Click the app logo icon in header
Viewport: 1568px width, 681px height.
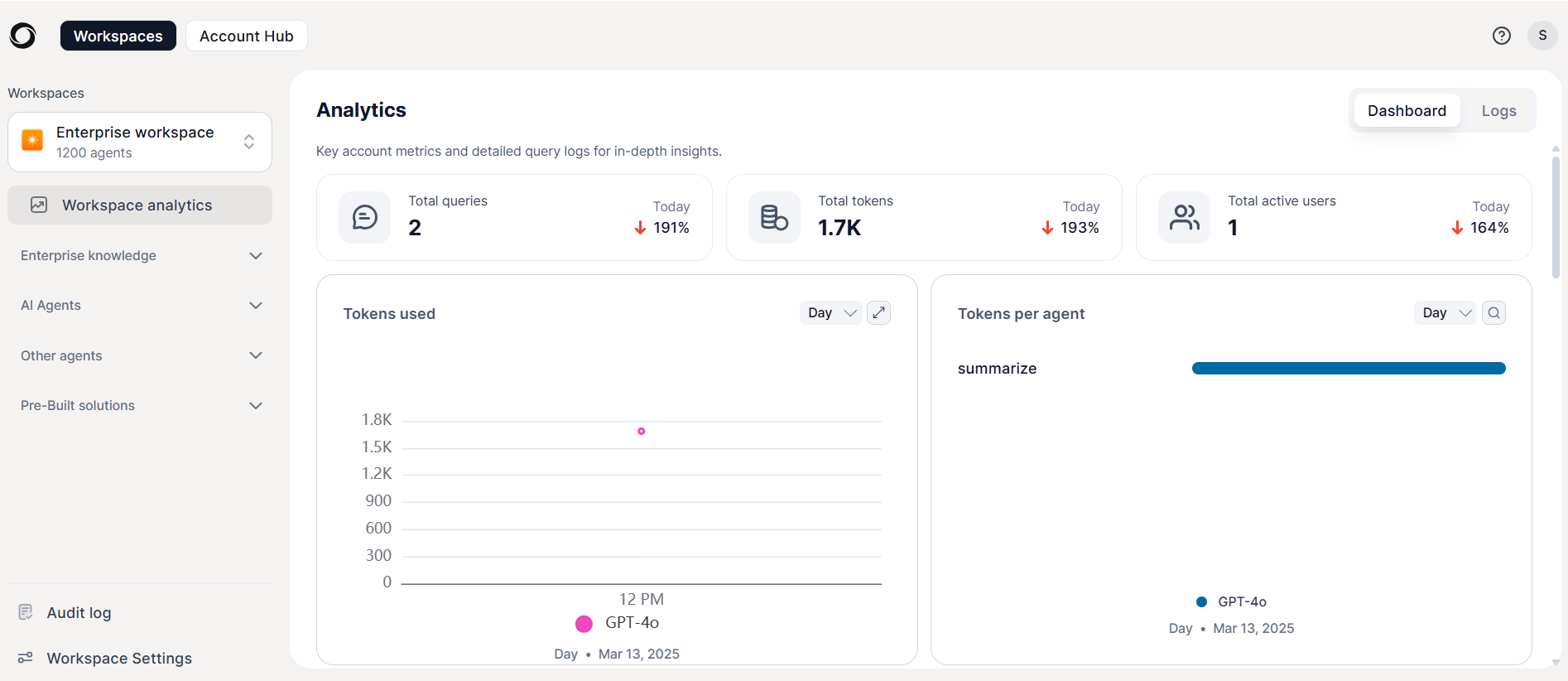23,36
